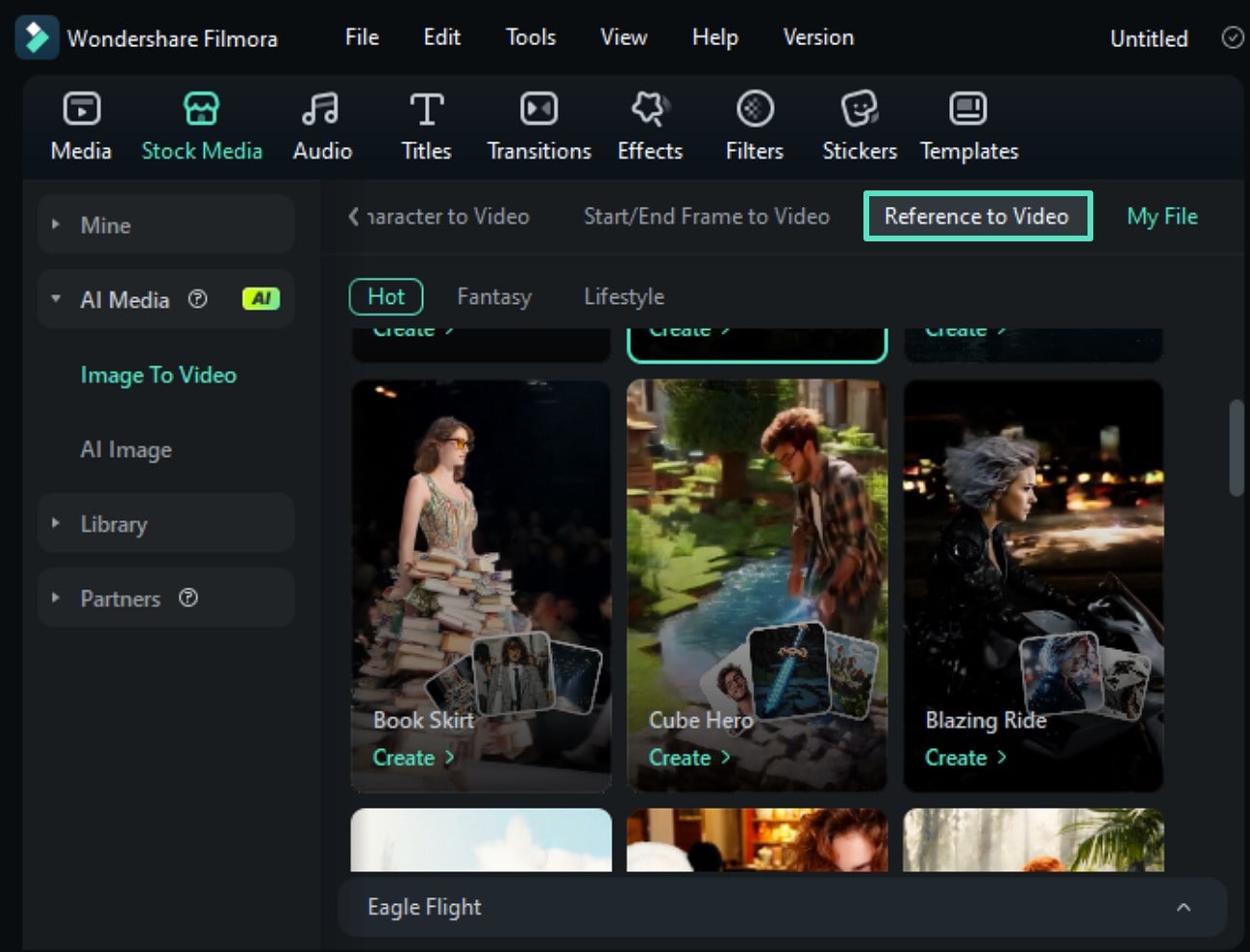The width and height of the screenshot is (1250, 952).
Task: Click the AI Media help question icon
Action: (197, 299)
